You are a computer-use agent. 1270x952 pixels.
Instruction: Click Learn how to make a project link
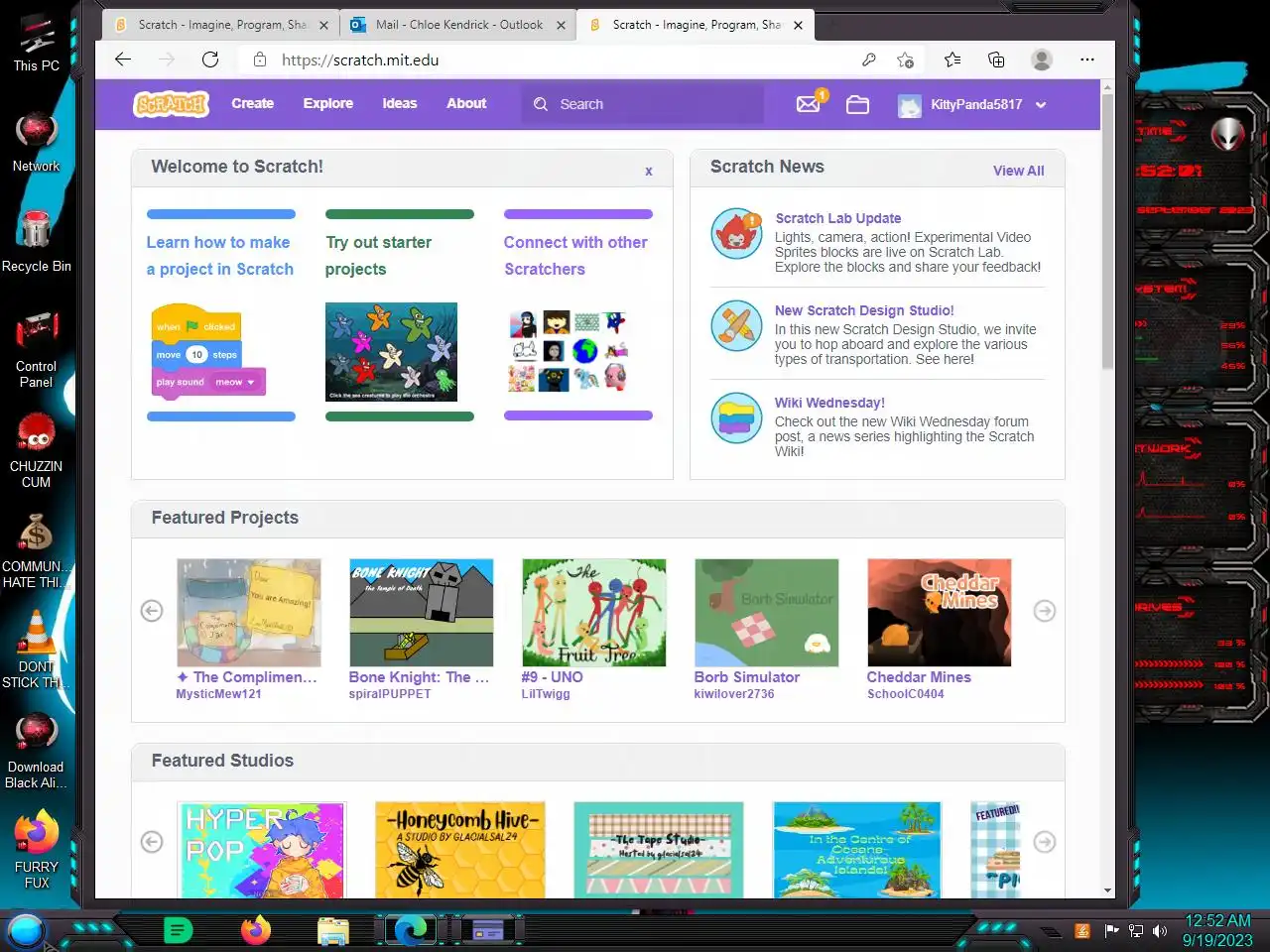point(220,256)
